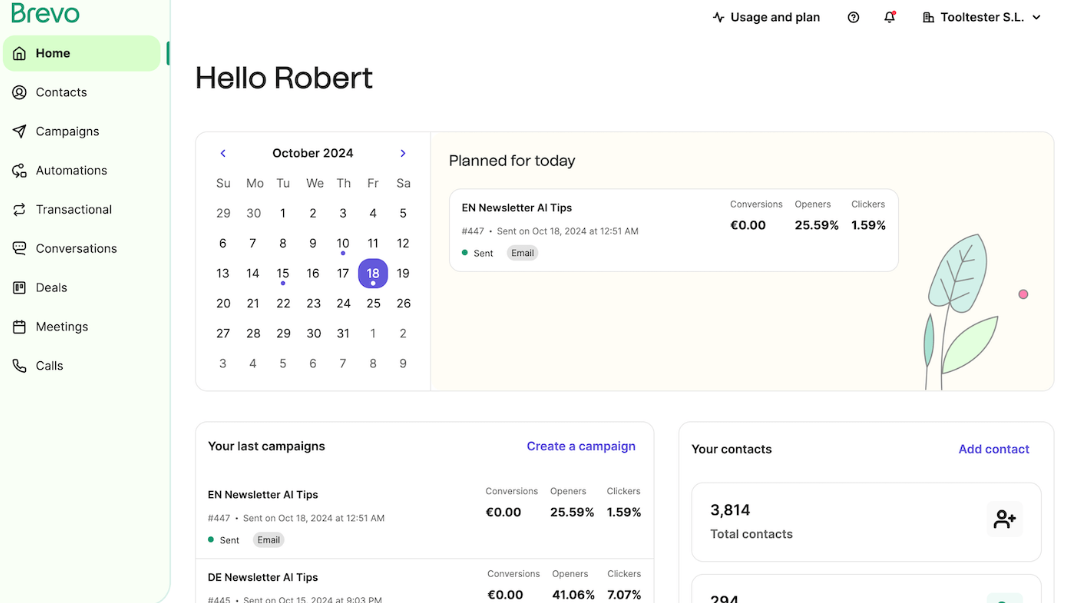Go to Transactional emails
Screen dimensions: 1069x603
pyautogui.click(x=73, y=209)
